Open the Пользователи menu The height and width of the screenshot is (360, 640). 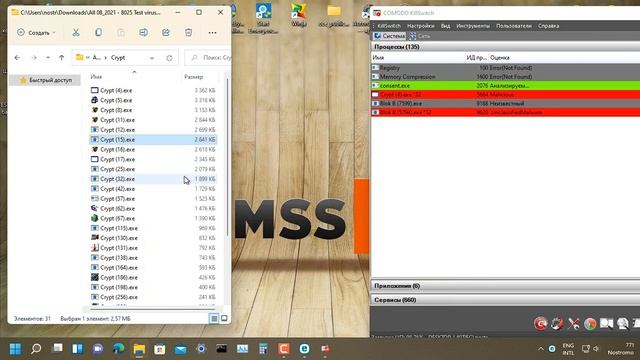(x=513, y=26)
